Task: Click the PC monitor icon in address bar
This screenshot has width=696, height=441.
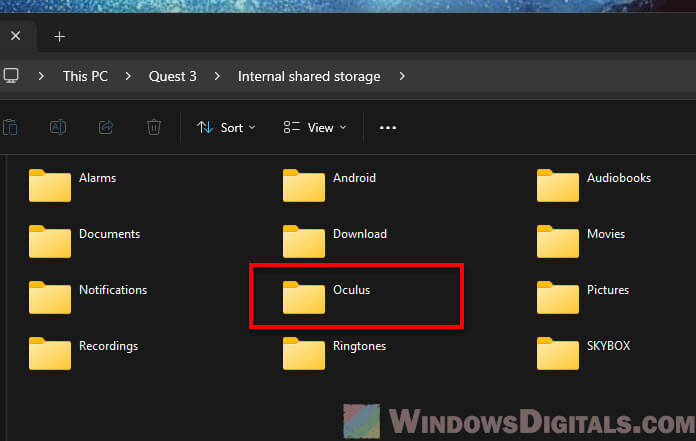Action: (11, 76)
